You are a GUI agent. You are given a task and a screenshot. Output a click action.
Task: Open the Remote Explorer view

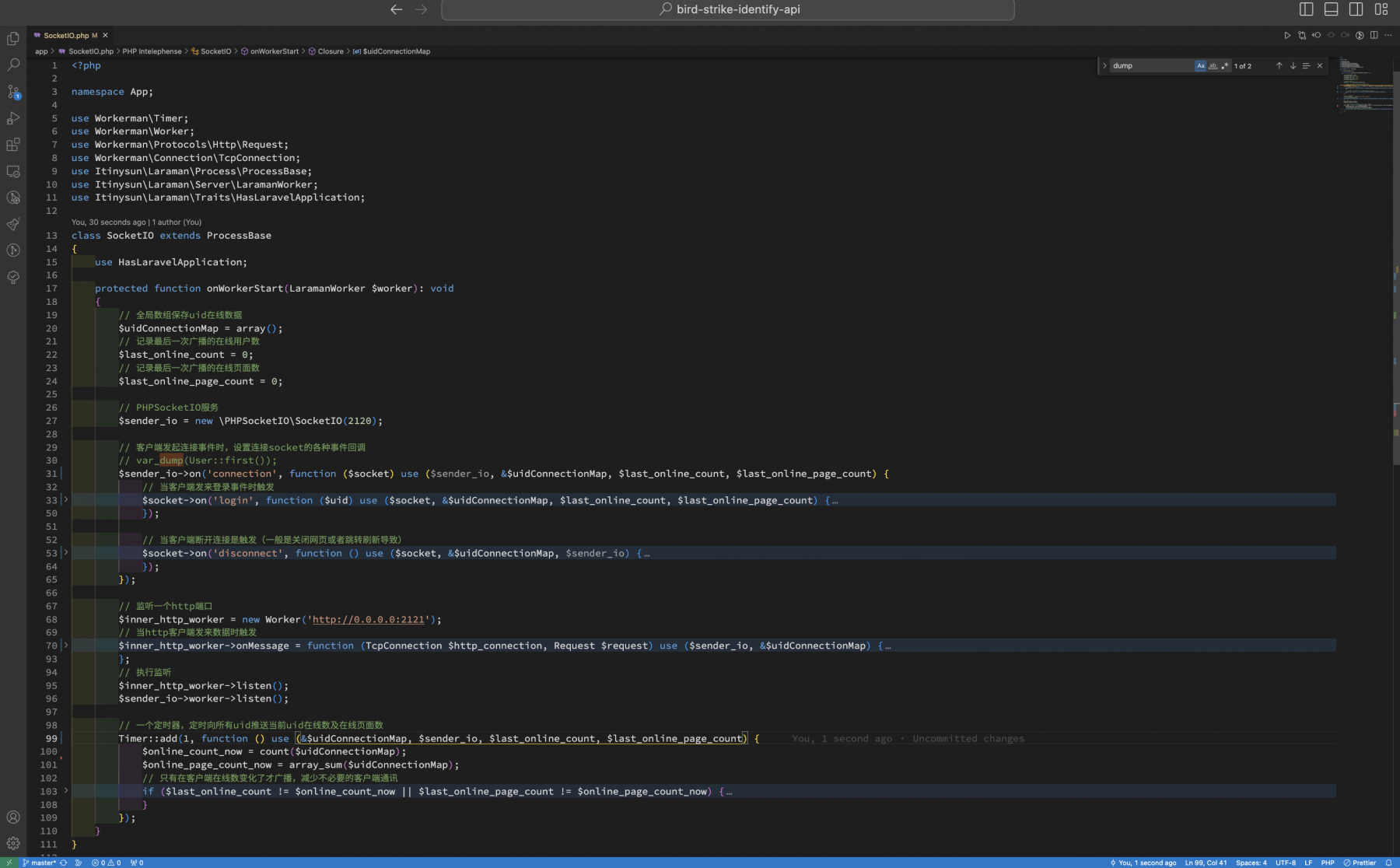click(13, 171)
